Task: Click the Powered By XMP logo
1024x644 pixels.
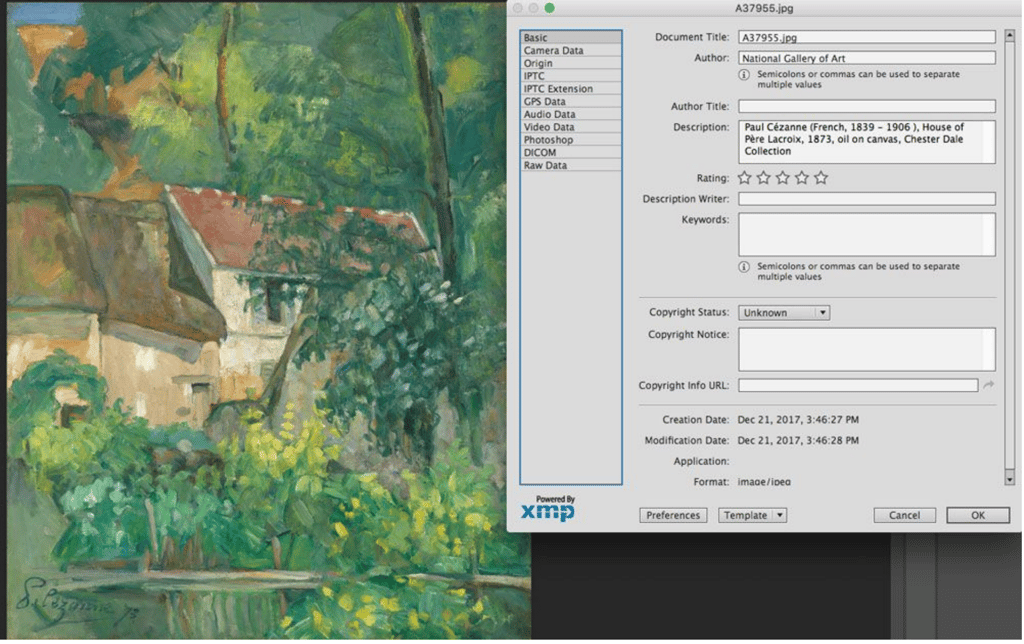Action: [x=548, y=507]
